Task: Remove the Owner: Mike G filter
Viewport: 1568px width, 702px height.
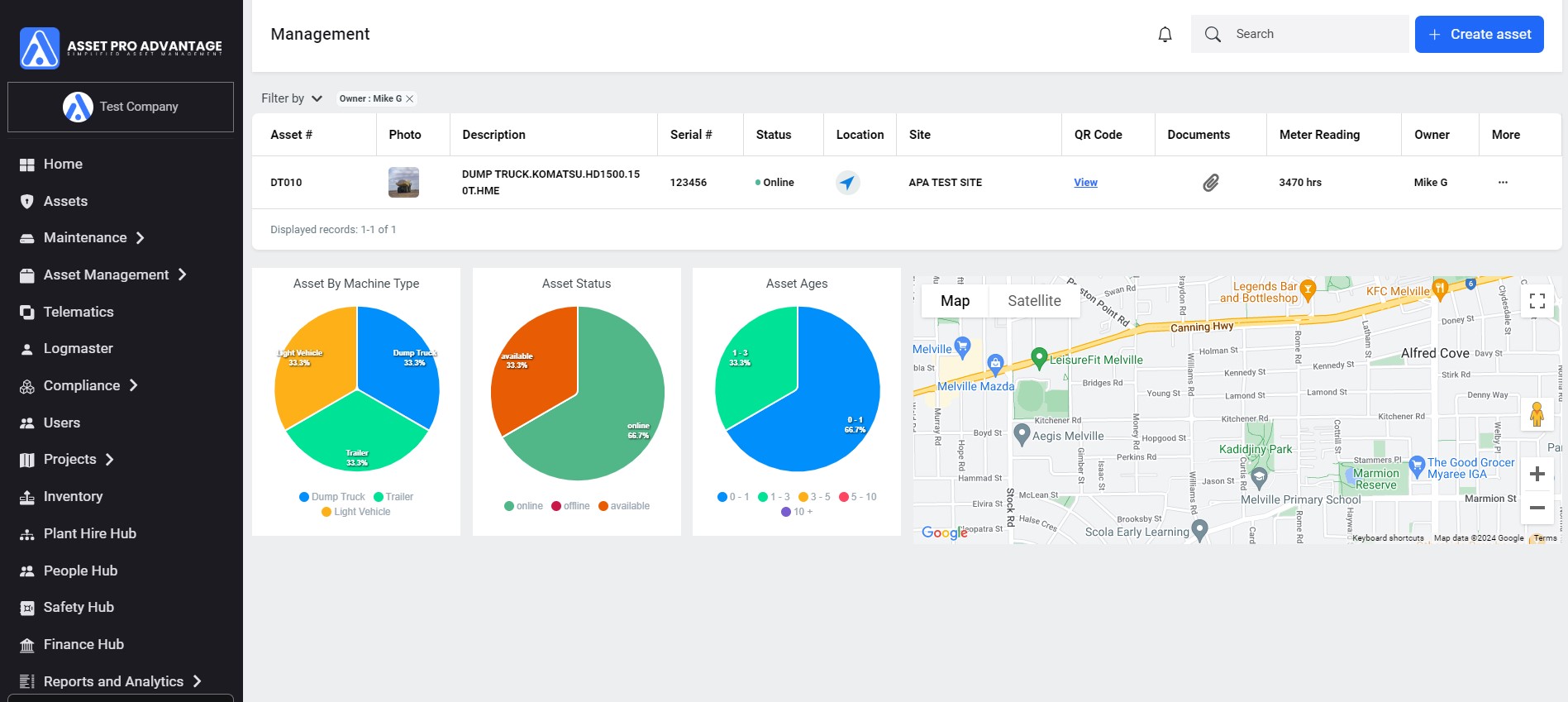Action: point(410,98)
